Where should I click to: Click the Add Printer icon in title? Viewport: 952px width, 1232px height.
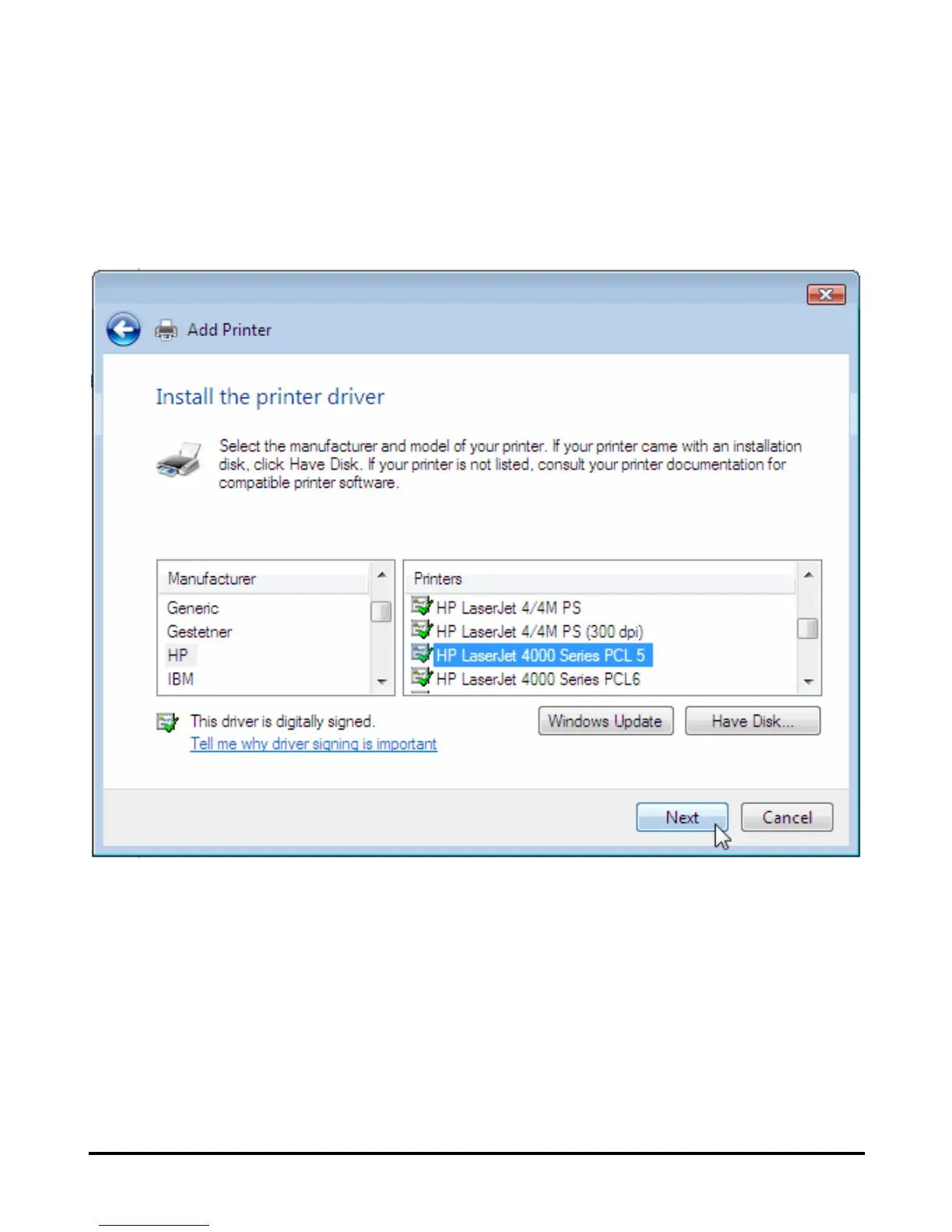(x=166, y=330)
